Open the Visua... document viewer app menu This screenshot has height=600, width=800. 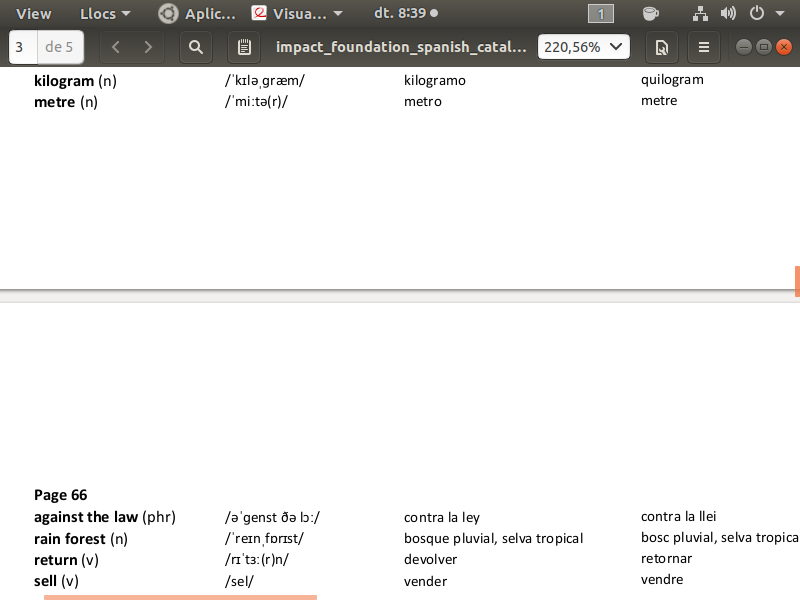click(x=298, y=14)
